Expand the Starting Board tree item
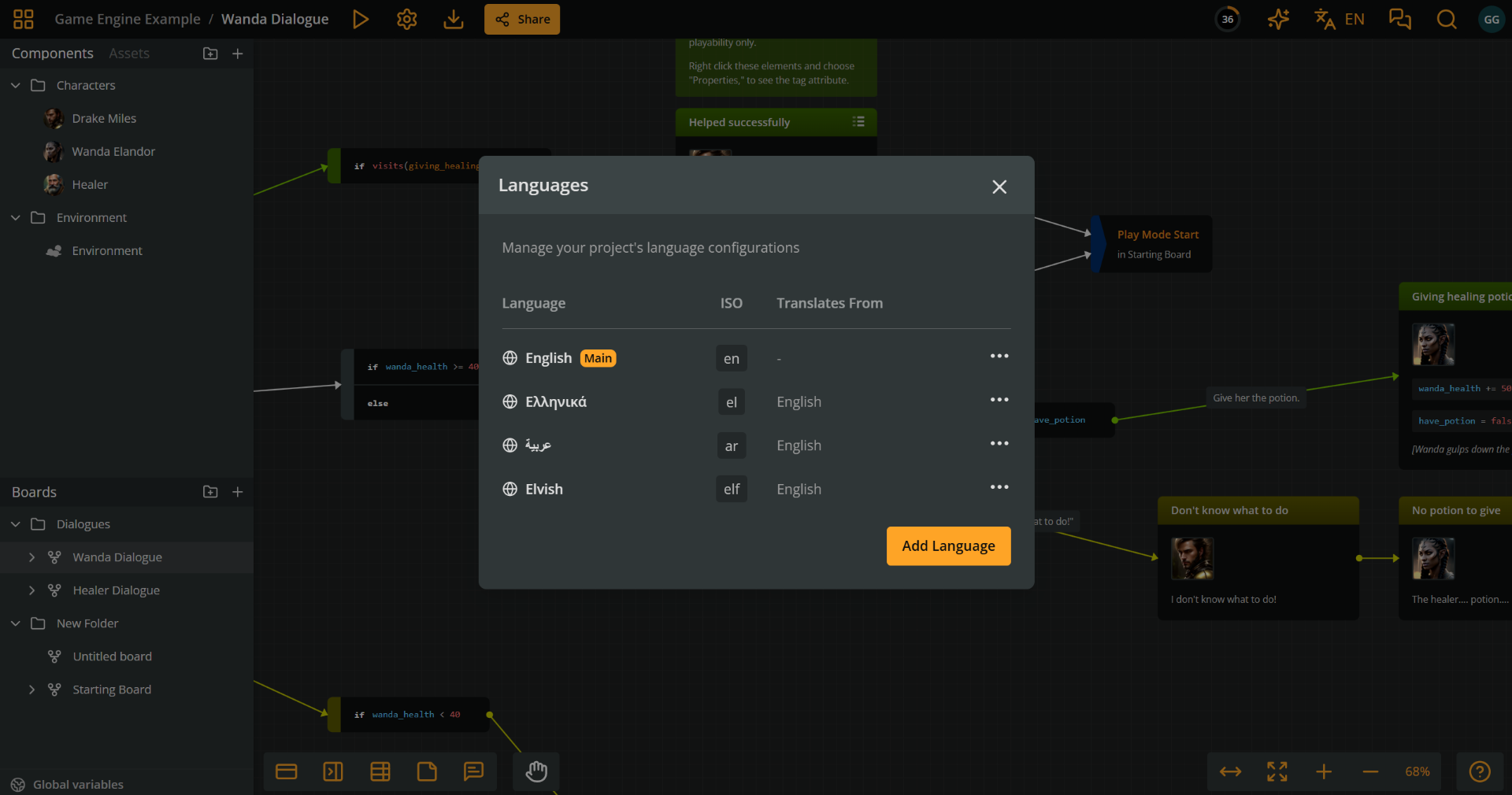The height and width of the screenshot is (795, 1512). (x=32, y=690)
